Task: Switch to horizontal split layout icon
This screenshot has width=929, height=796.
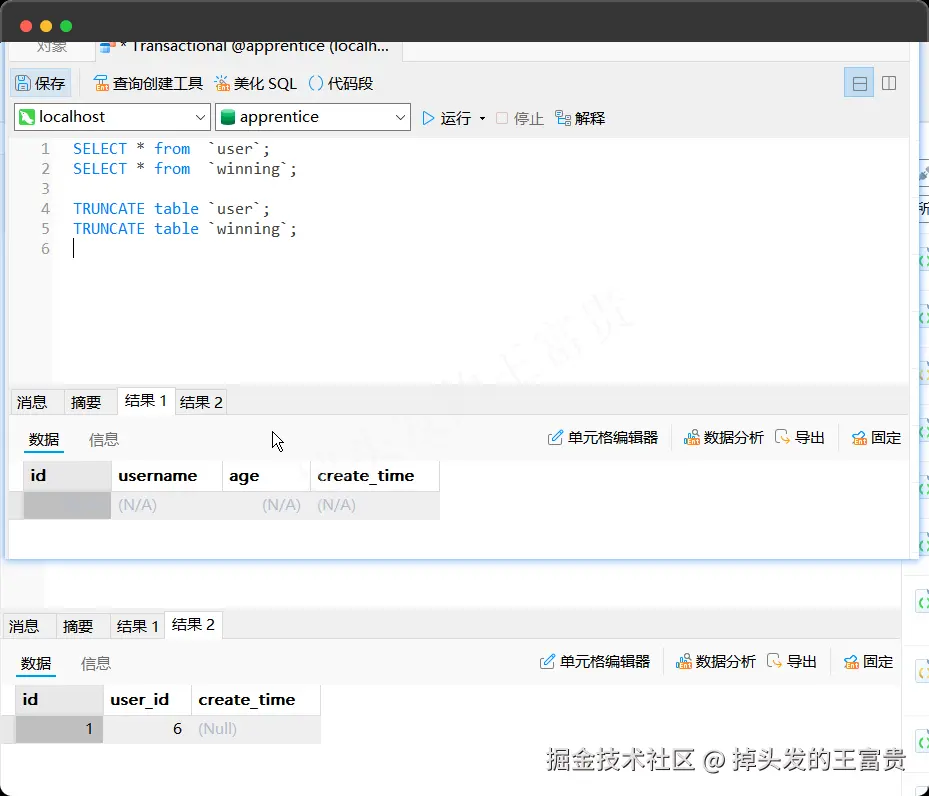Action: pyautogui.click(x=859, y=84)
